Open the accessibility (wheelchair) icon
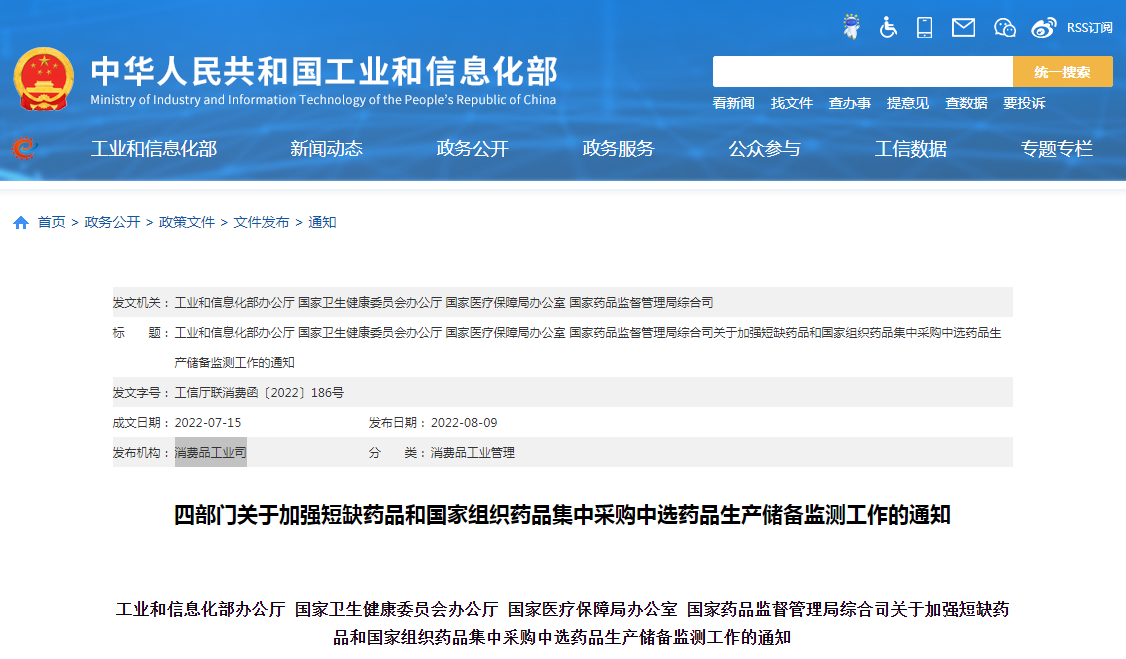1126x659 pixels. pos(888,27)
